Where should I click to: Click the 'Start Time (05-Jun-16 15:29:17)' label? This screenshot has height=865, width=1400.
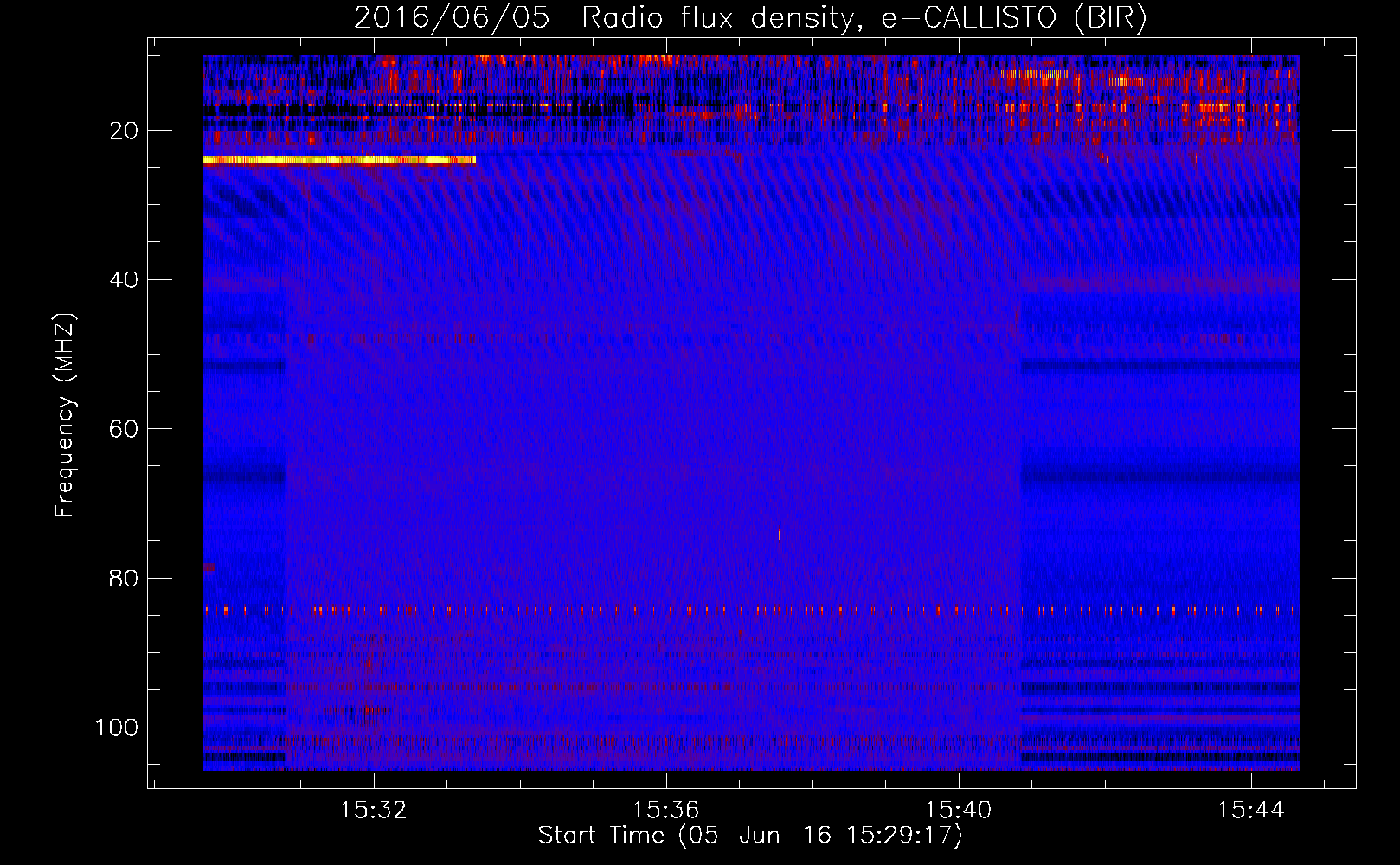tap(750, 836)
